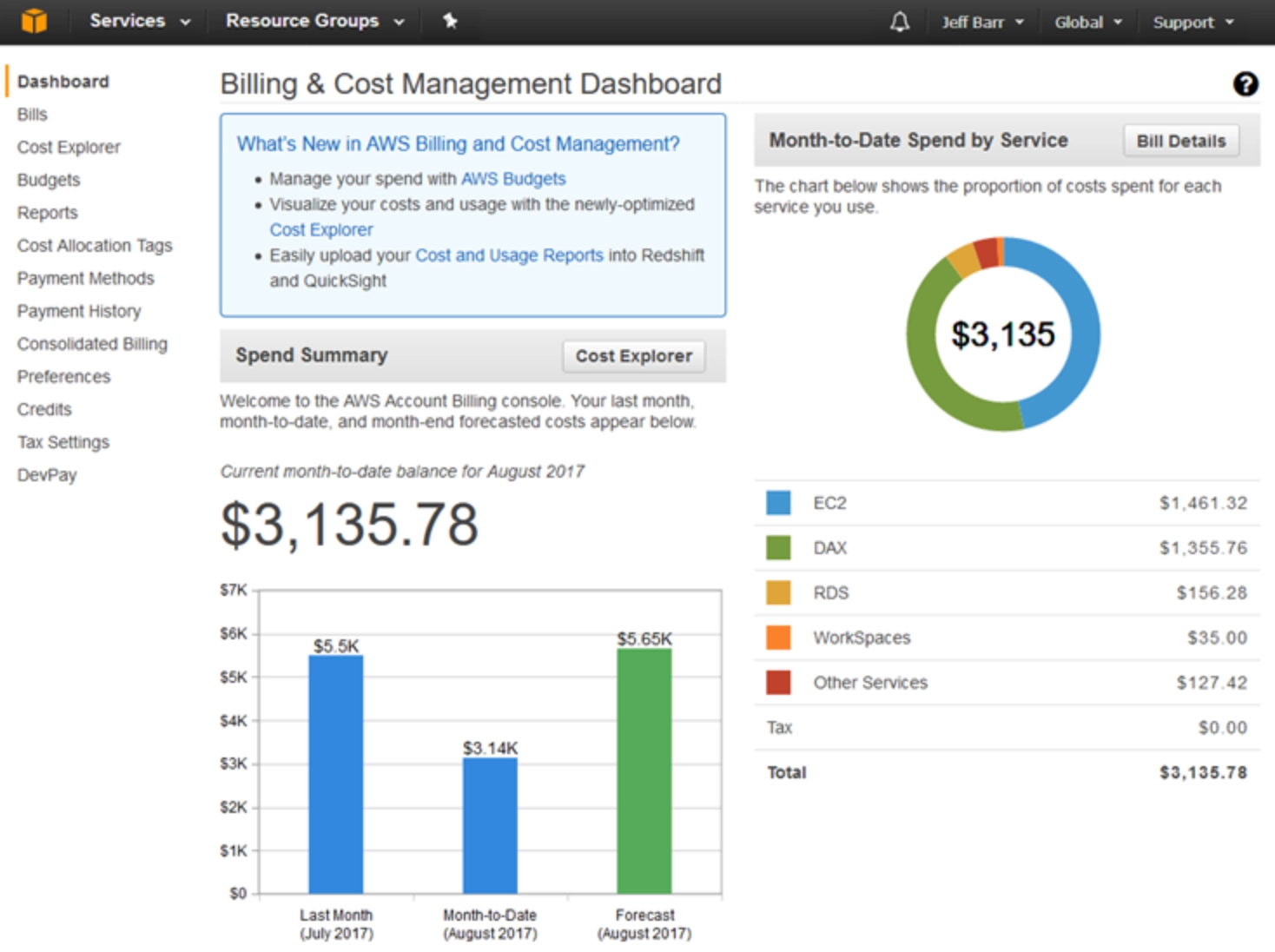
Task: Click the Spend Summary heading
Action: click(x=312, y=355)
